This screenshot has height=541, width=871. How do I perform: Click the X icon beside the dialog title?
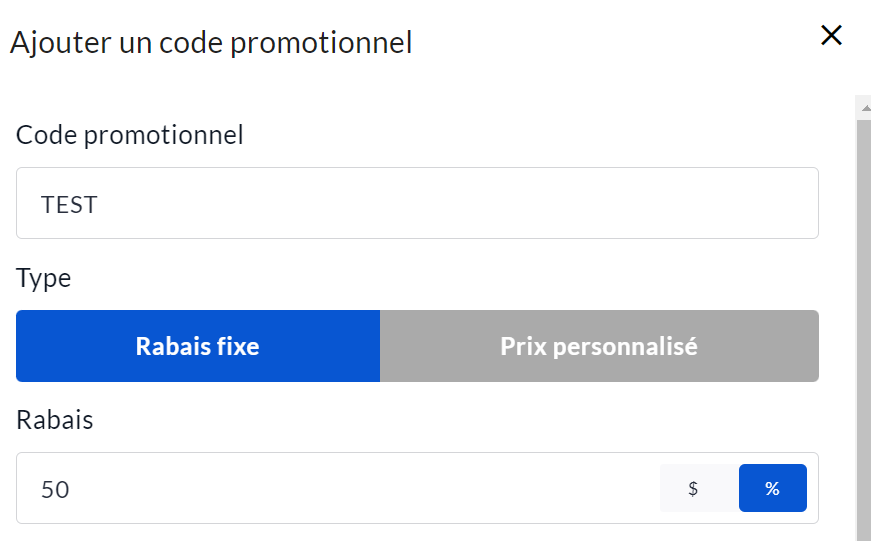[x=831, y=36]
